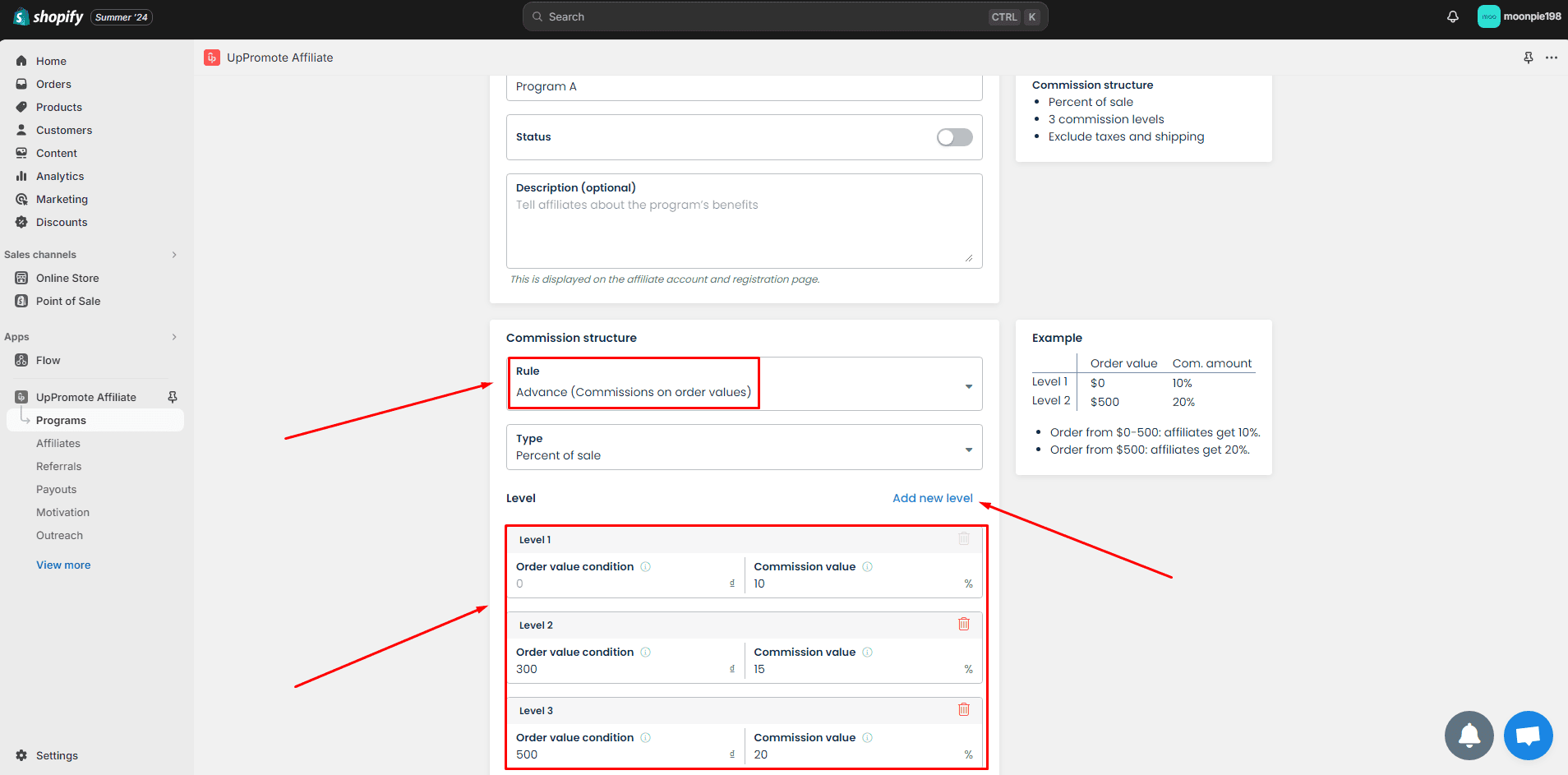Pin app via header pin icon

tap(1529, 58)
